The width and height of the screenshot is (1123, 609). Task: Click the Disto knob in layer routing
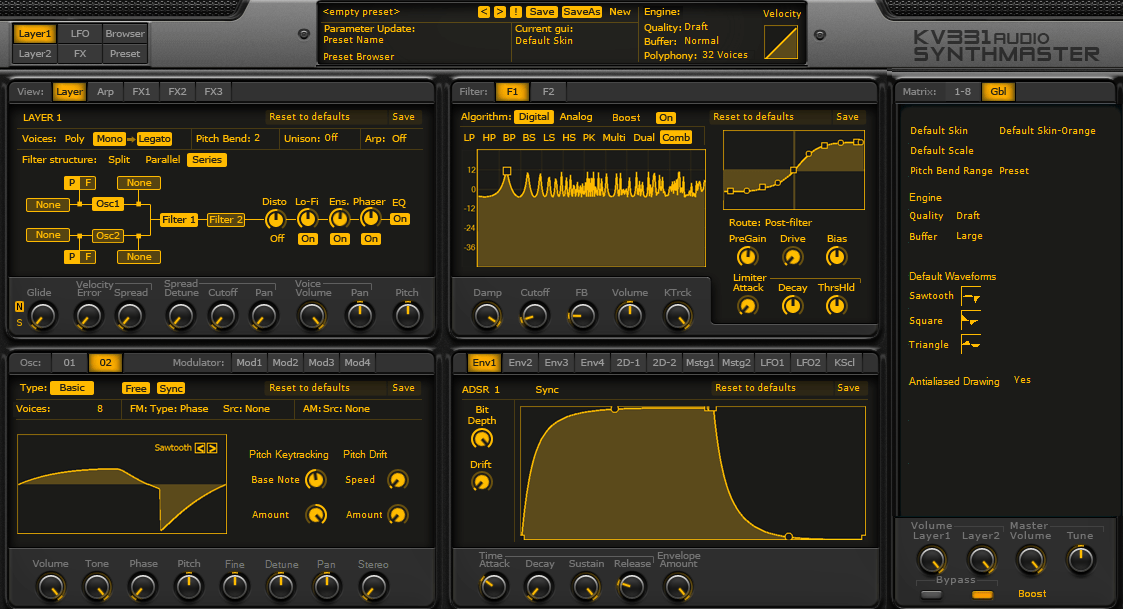tap(275, 219)
